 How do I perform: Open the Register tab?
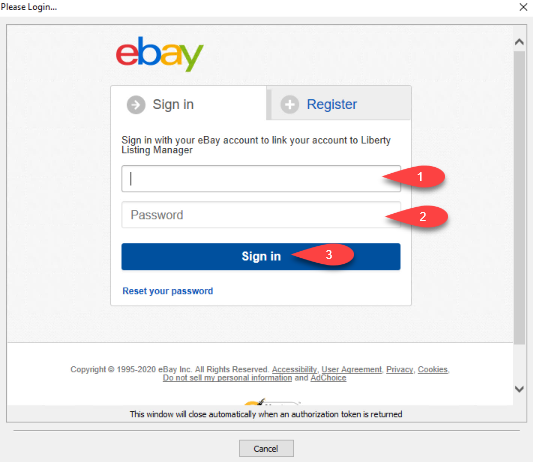coord(341,103)
